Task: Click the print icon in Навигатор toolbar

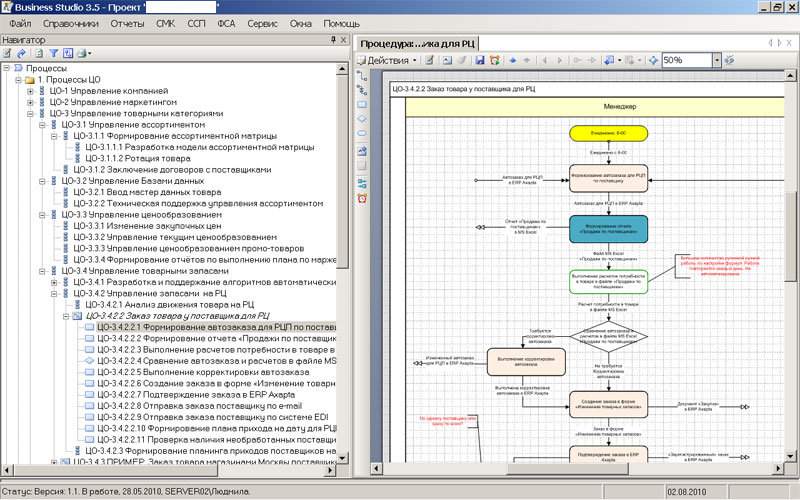Action: pos(82,54)
